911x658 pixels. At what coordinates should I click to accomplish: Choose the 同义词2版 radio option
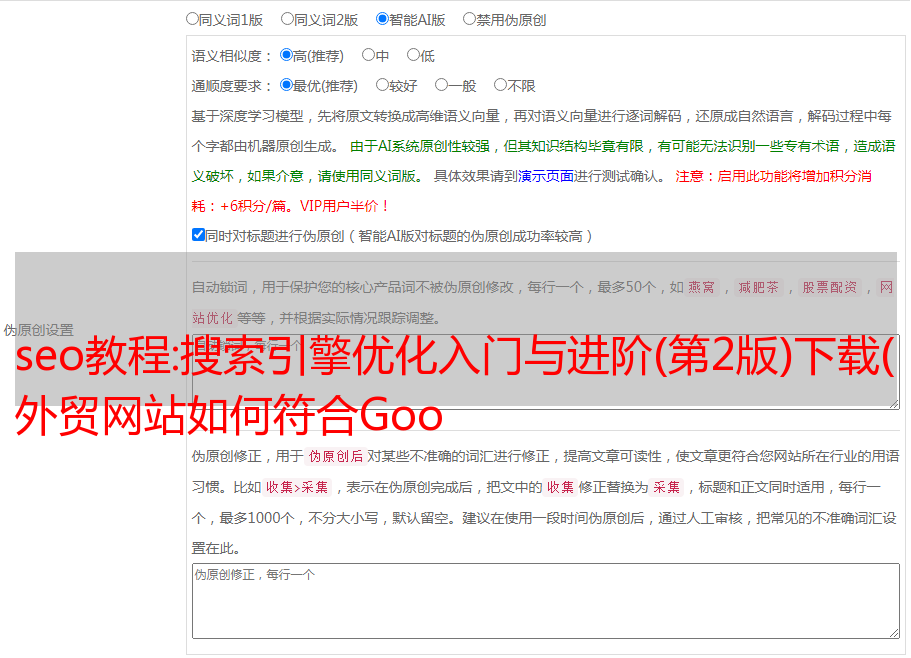[287, 19]
